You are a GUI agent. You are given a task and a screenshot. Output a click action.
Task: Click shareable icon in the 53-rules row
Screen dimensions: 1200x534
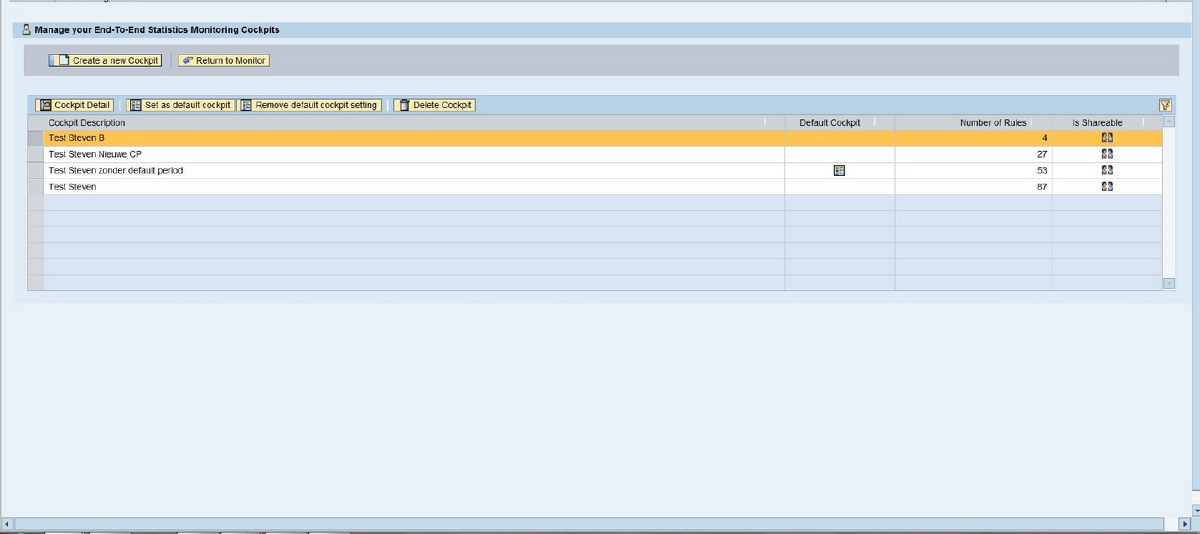1107,170
